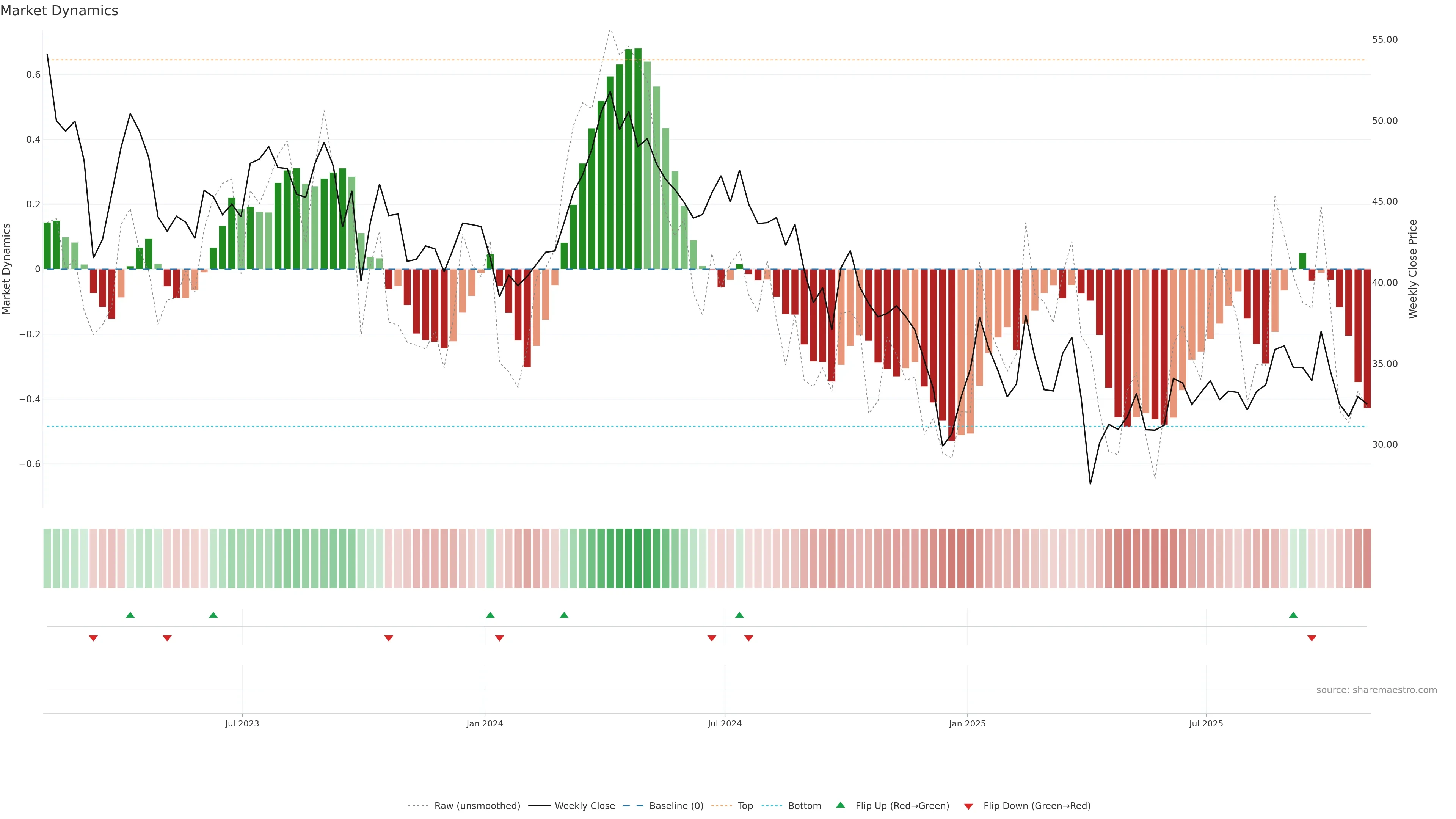Click the darkest green heatmap cell

coord(637,559)
